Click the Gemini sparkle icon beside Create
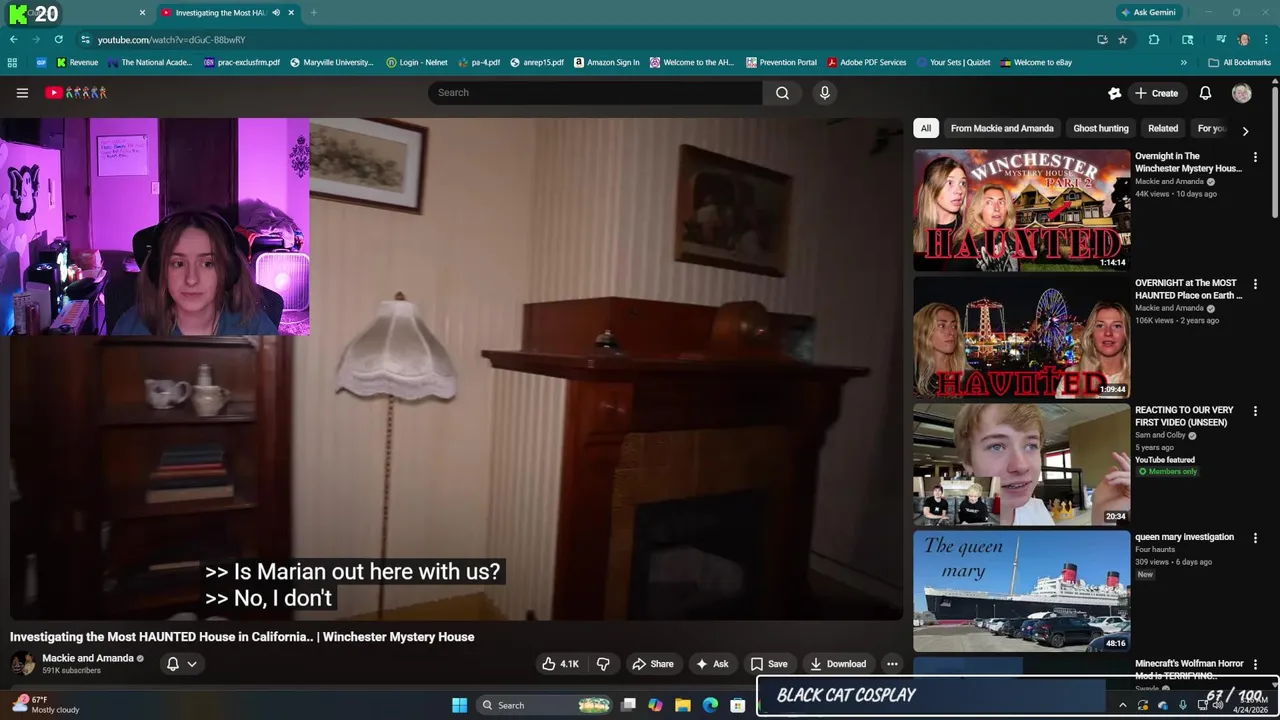 1114,93
